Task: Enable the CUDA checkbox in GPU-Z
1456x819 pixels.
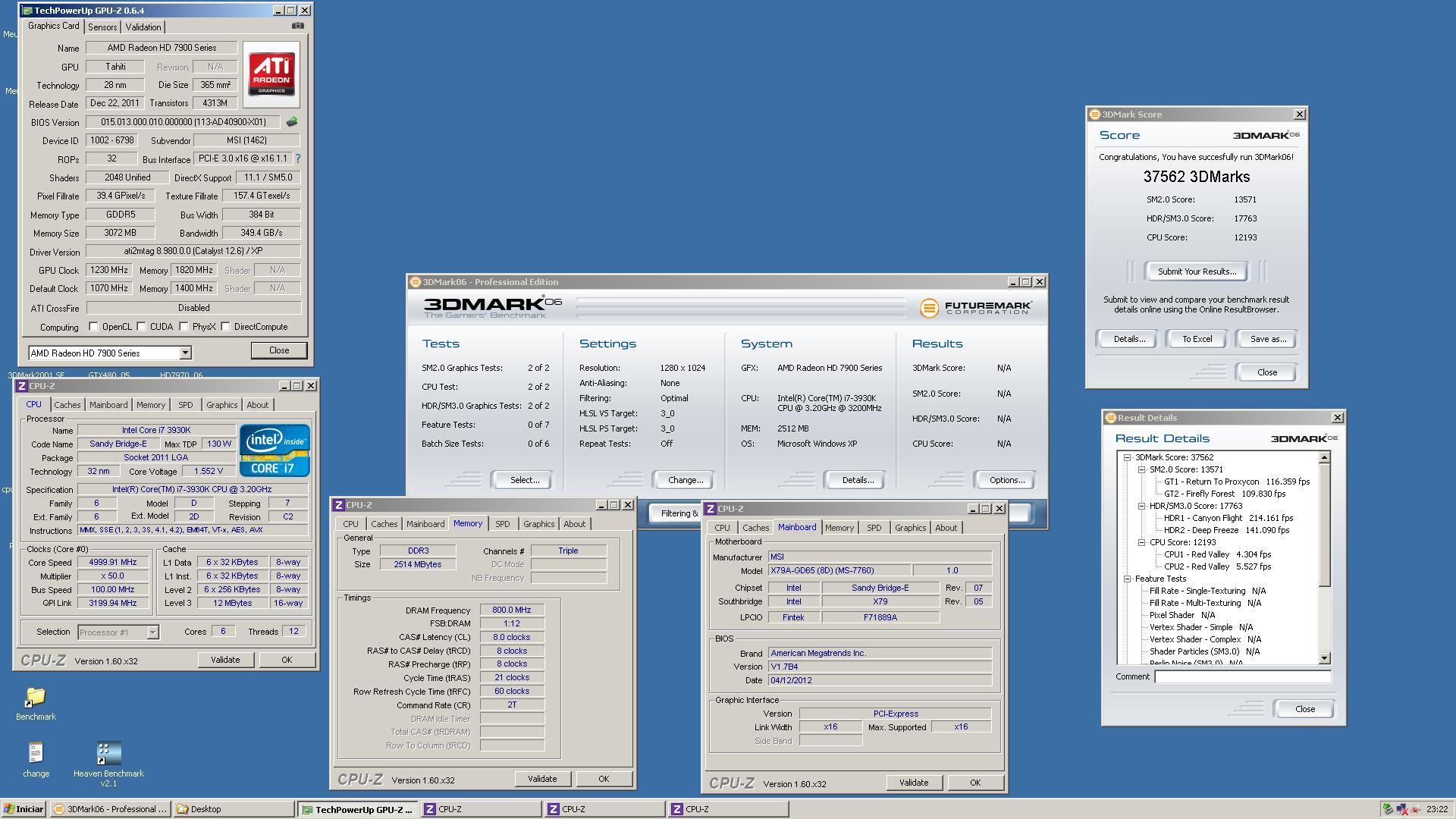Action: pyautogui.click(x=141, y=327)
